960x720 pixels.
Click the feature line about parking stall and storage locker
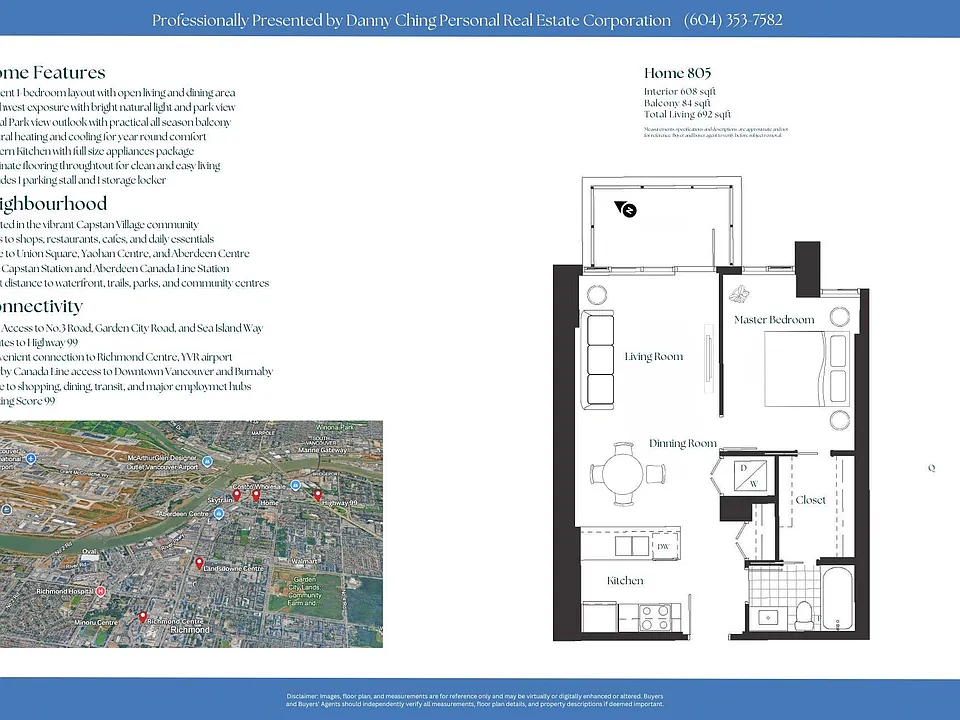click(83, 180)
